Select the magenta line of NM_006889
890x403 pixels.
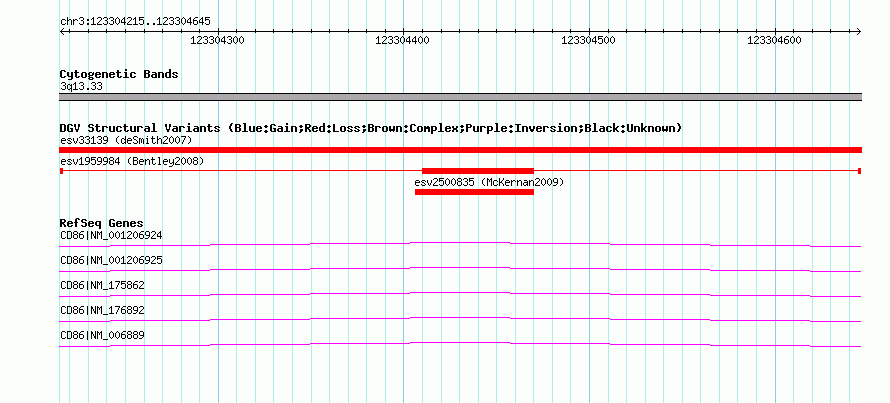pos(460,345)
